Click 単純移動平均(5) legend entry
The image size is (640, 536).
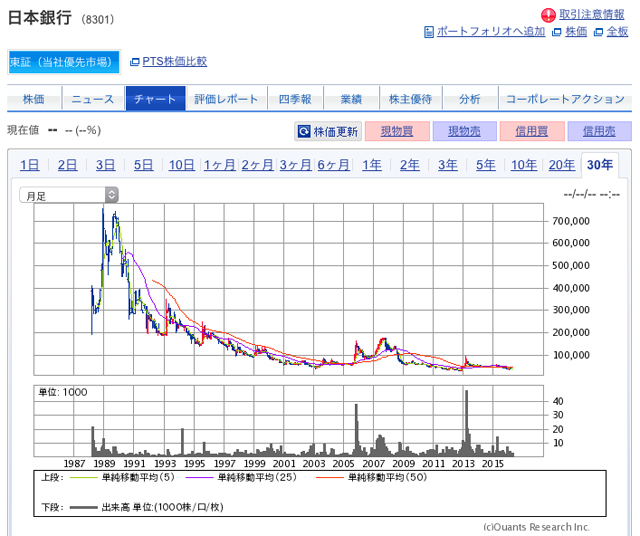pos(122,477)
